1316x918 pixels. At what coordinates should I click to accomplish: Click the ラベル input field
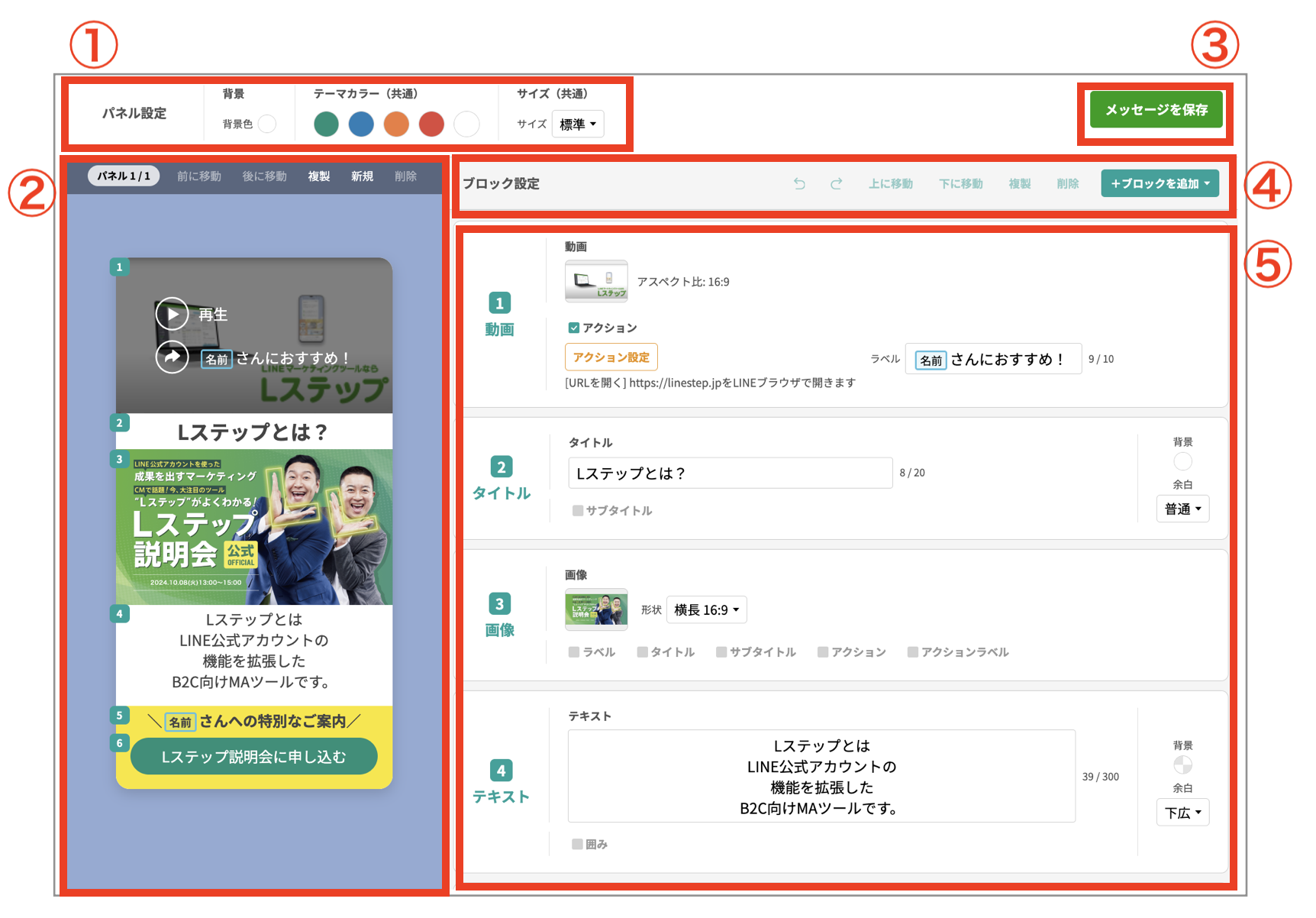(x=993, y=358)
